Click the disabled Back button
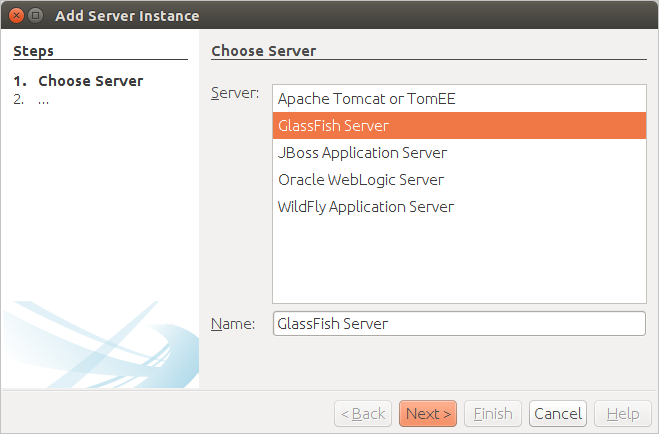 pos(363,414)
